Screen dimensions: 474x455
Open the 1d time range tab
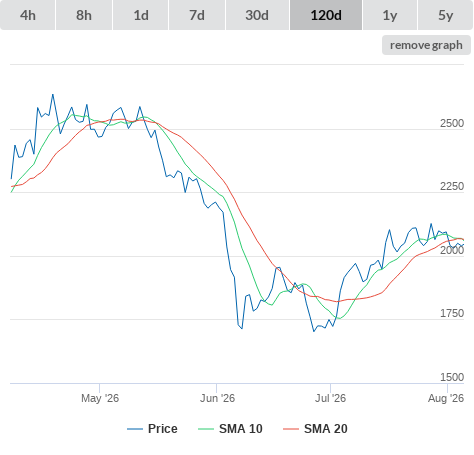(x=141, y=15)
